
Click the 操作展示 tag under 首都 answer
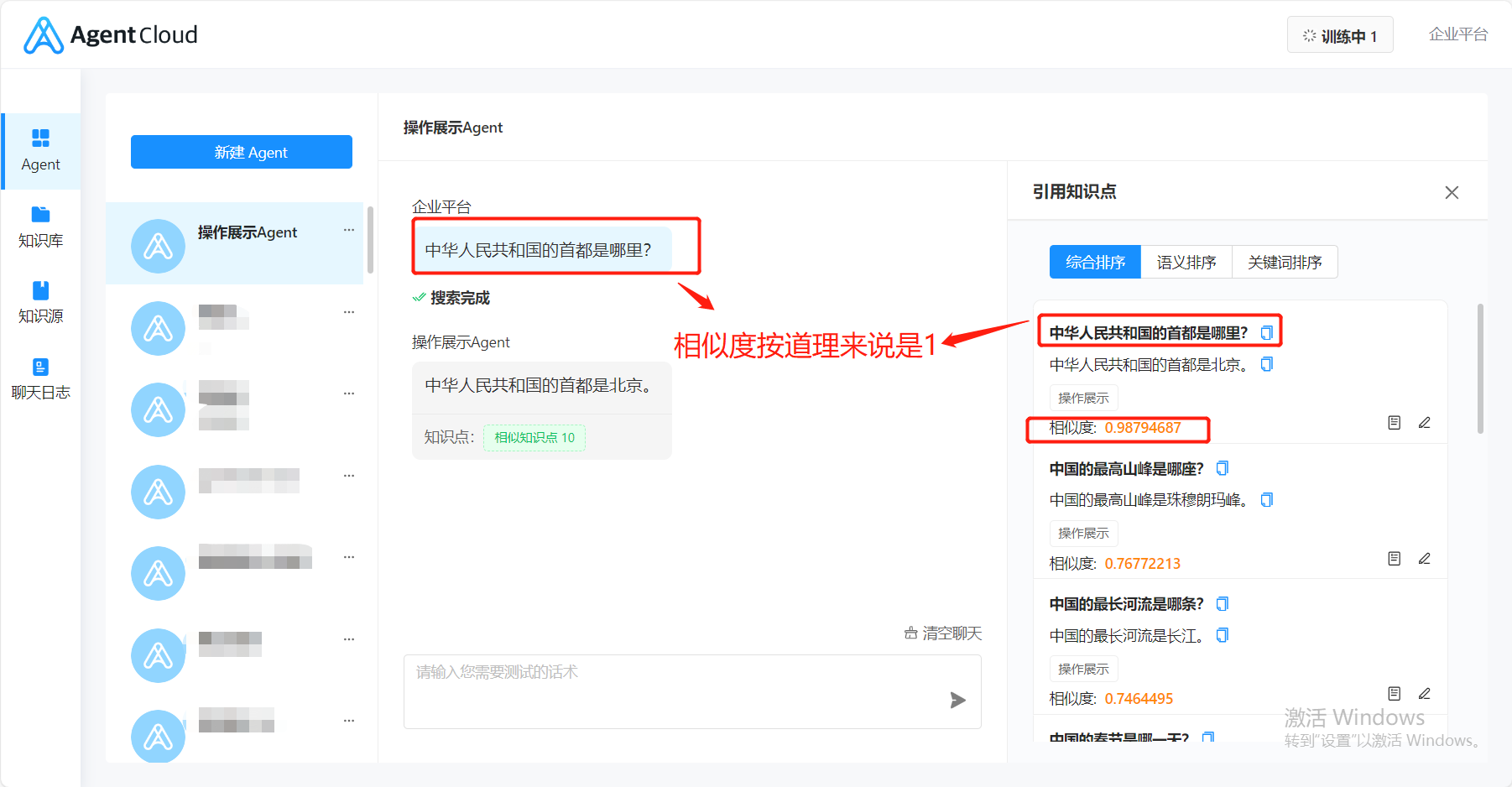tap(1083, 398)
